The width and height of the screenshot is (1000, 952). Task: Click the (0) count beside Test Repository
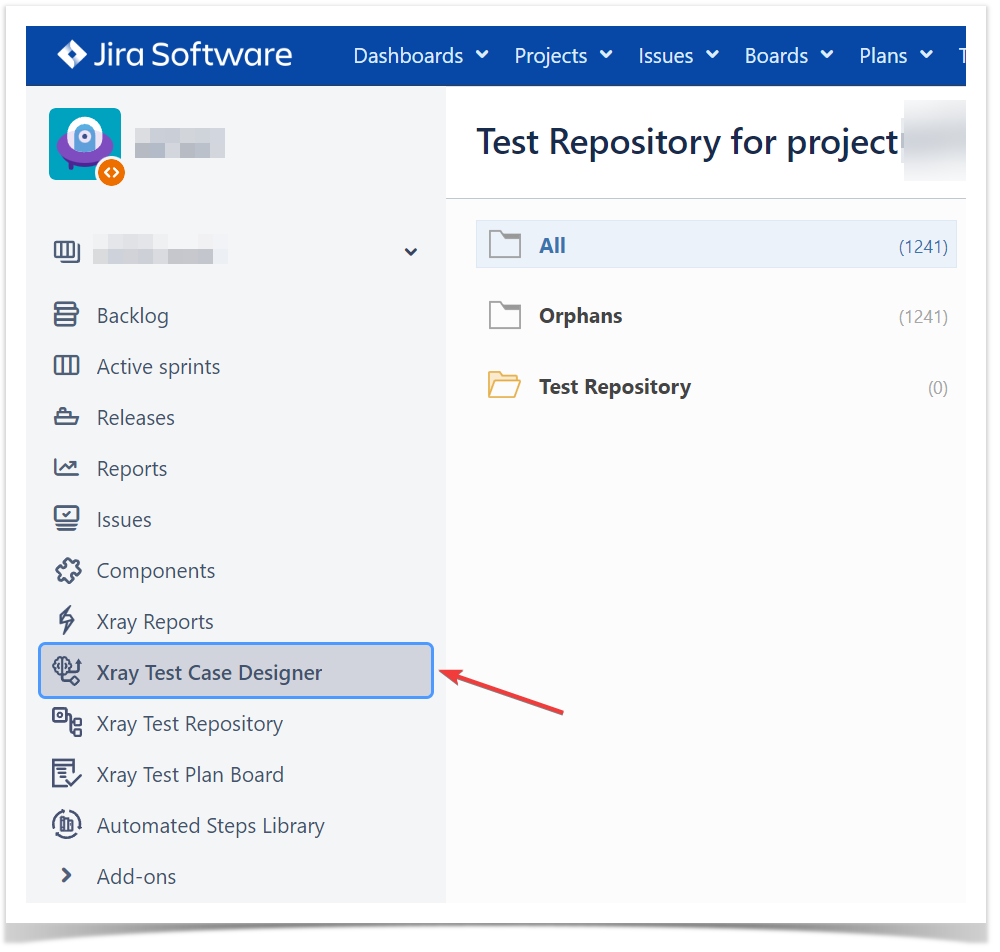[x=938, y=388]
